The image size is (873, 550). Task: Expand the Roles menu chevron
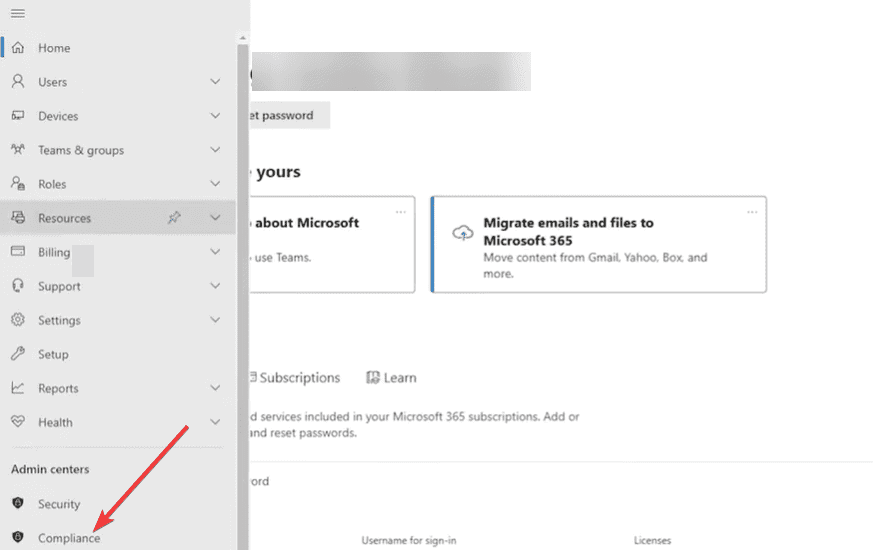coord(215,184)
